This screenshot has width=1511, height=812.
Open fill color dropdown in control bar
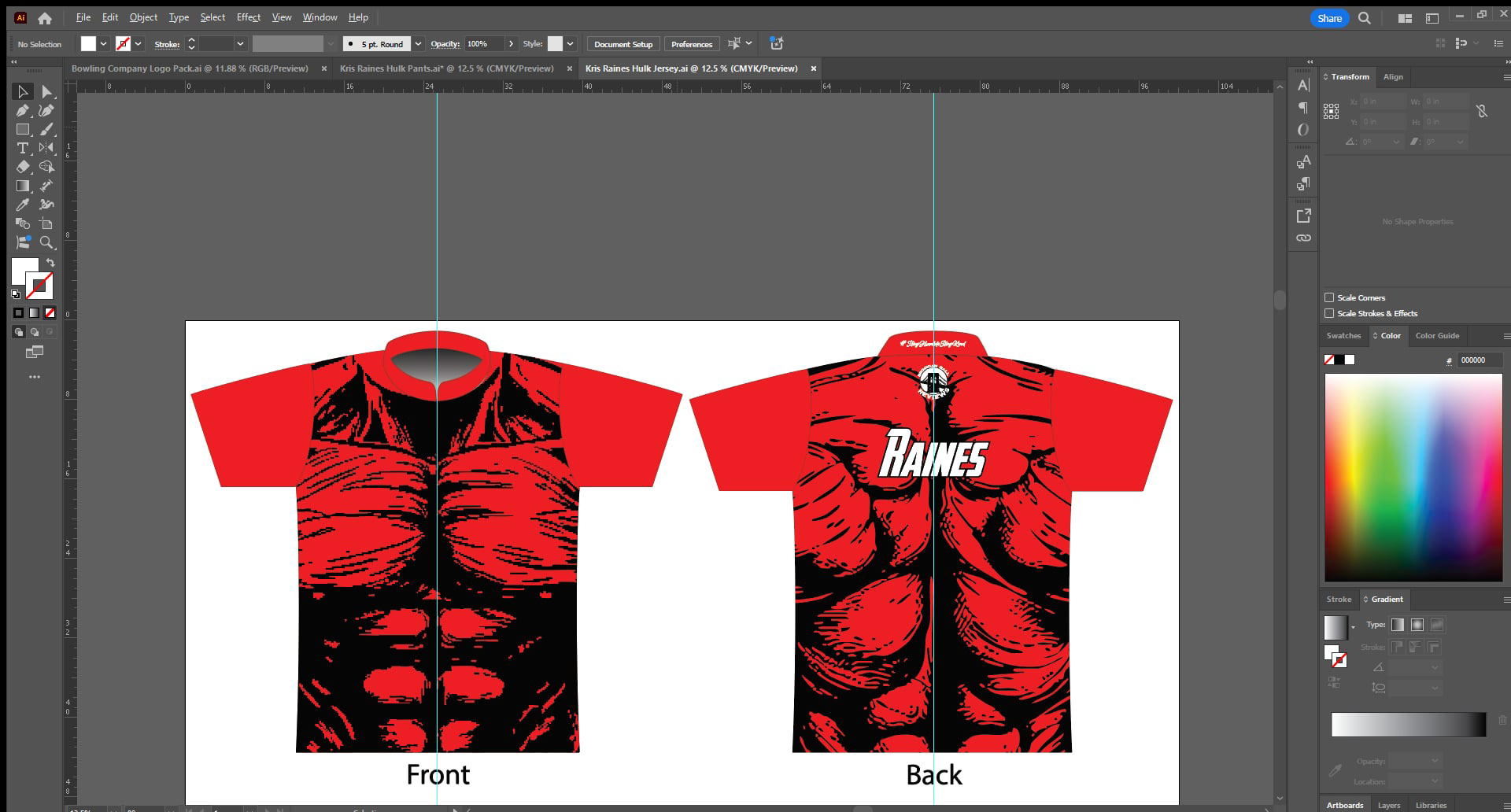pos(103,44)
